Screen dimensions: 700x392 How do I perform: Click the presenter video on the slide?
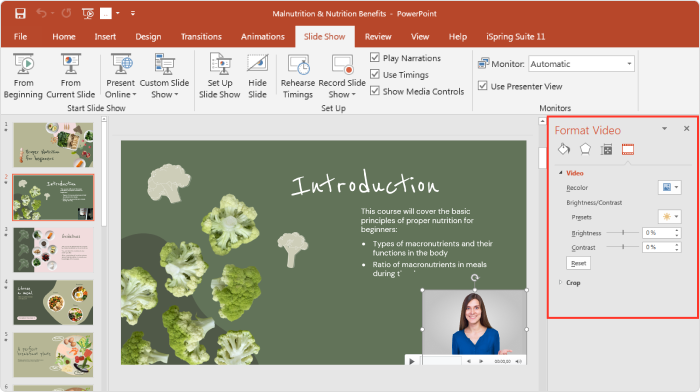(474, 322)
